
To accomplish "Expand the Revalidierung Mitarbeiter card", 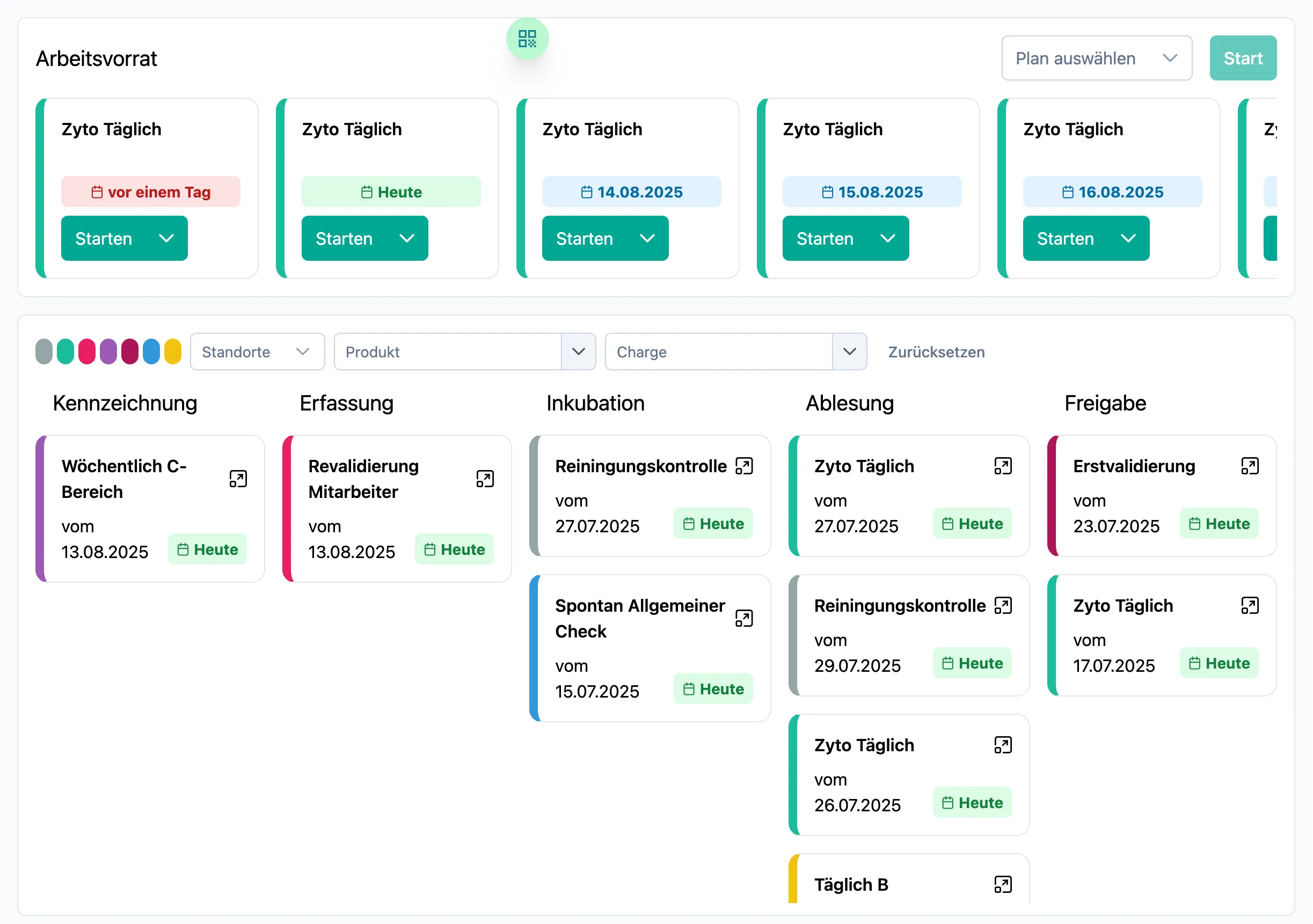I will [485, 479].
